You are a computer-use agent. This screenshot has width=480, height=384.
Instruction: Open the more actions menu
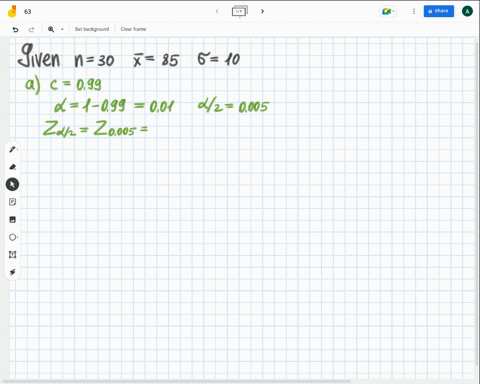point(414,11)
